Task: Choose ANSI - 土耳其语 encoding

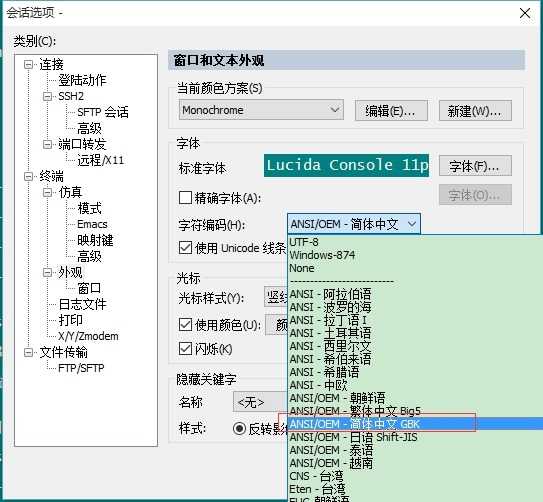Action: [415, 333]
